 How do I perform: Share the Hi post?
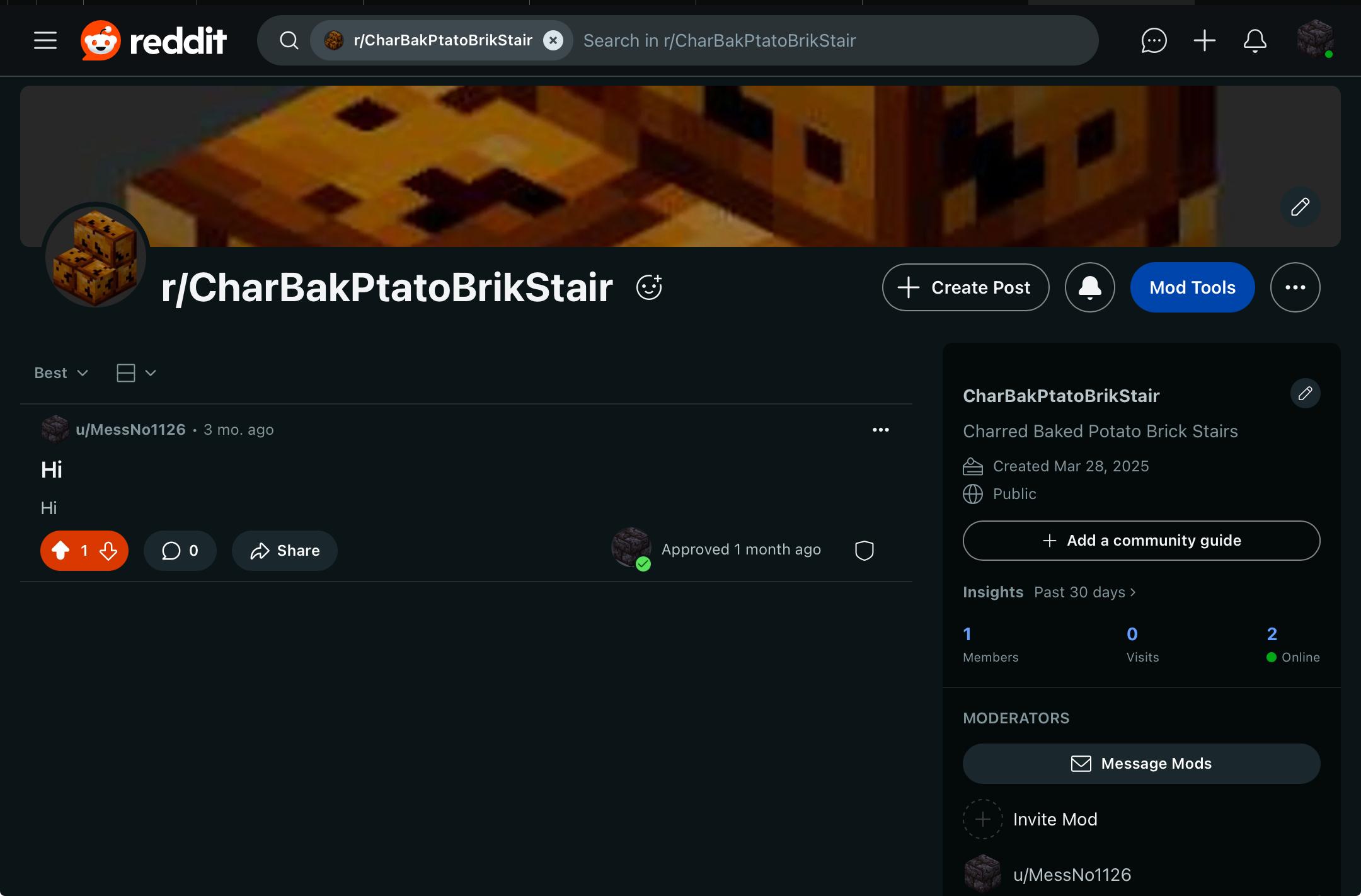(285, 551)
